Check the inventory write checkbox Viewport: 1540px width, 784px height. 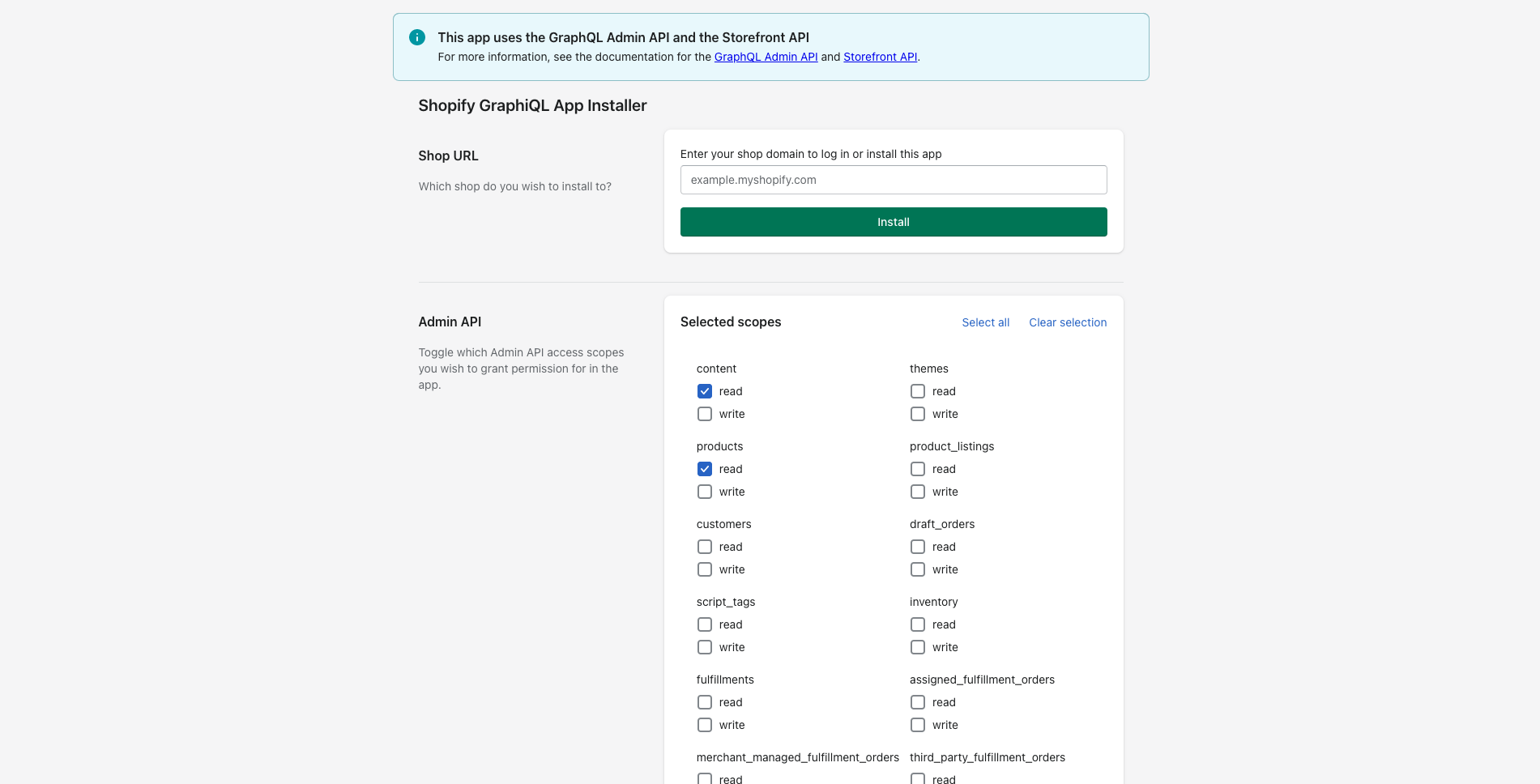(x=918, y=647)
